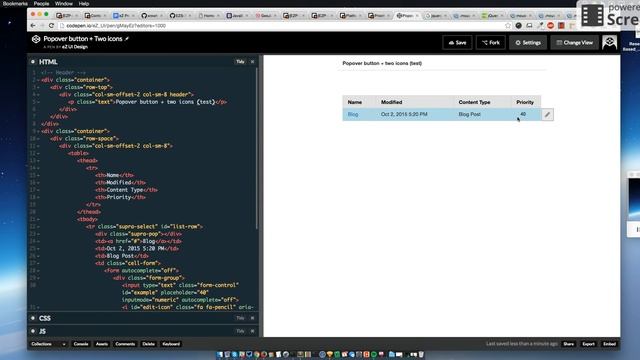640x360 pixels.
Task: Open pen Settings
Action: coord(528,42)
